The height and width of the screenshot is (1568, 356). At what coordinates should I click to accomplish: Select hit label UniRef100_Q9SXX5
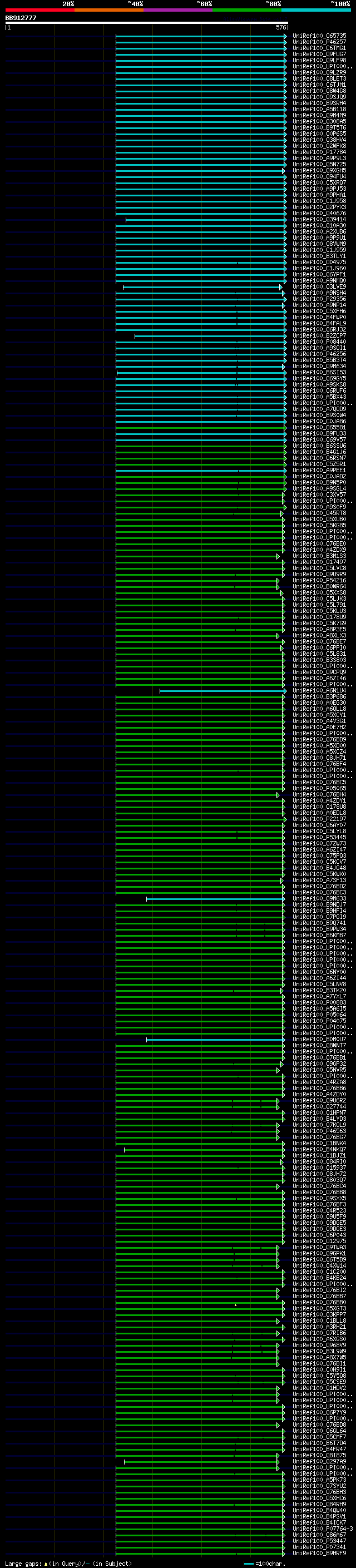[x=319, y=1199]
